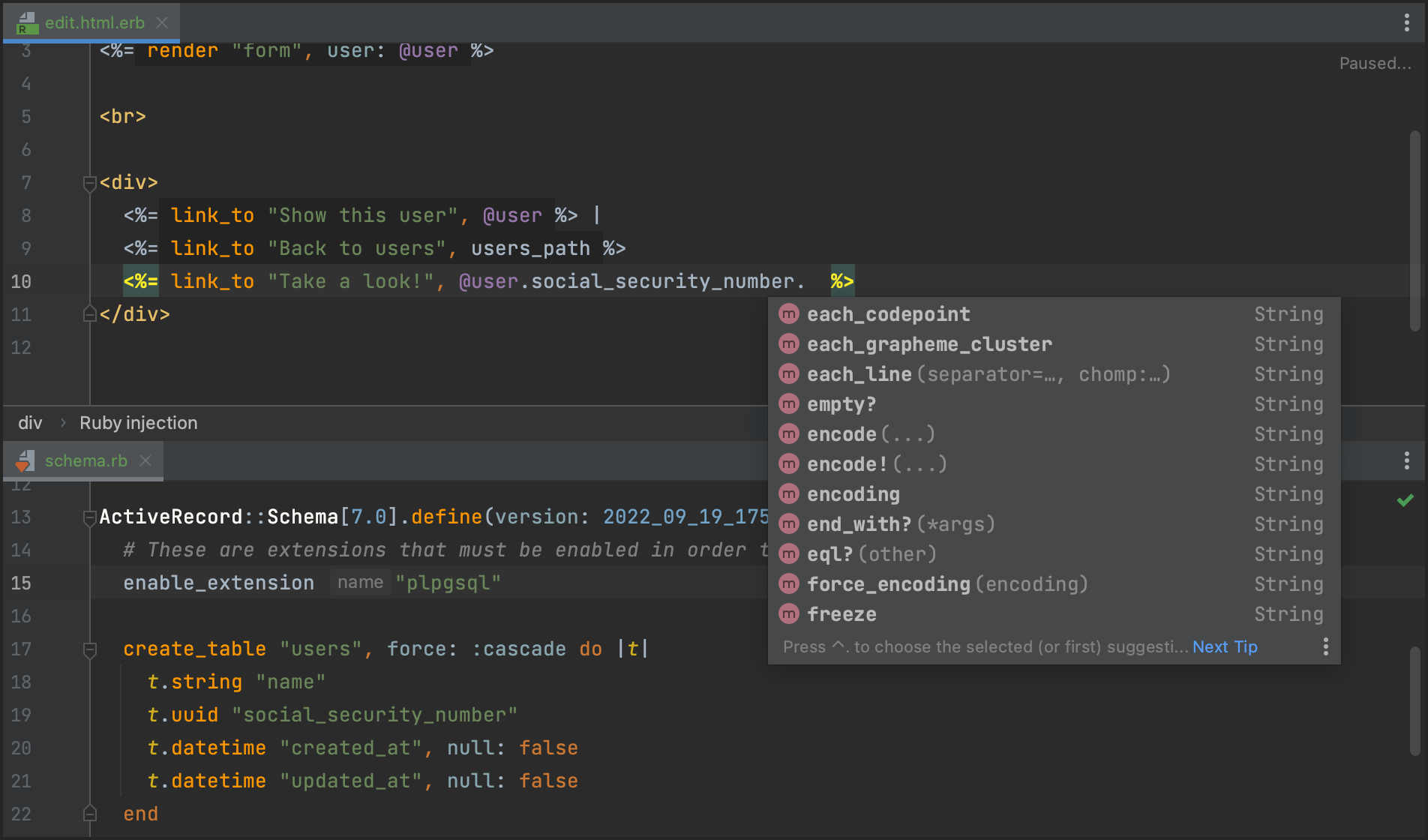Close the edit.html.erb tab
Image resolution: width=1428 pixels, height=840 pixels.
162,22
